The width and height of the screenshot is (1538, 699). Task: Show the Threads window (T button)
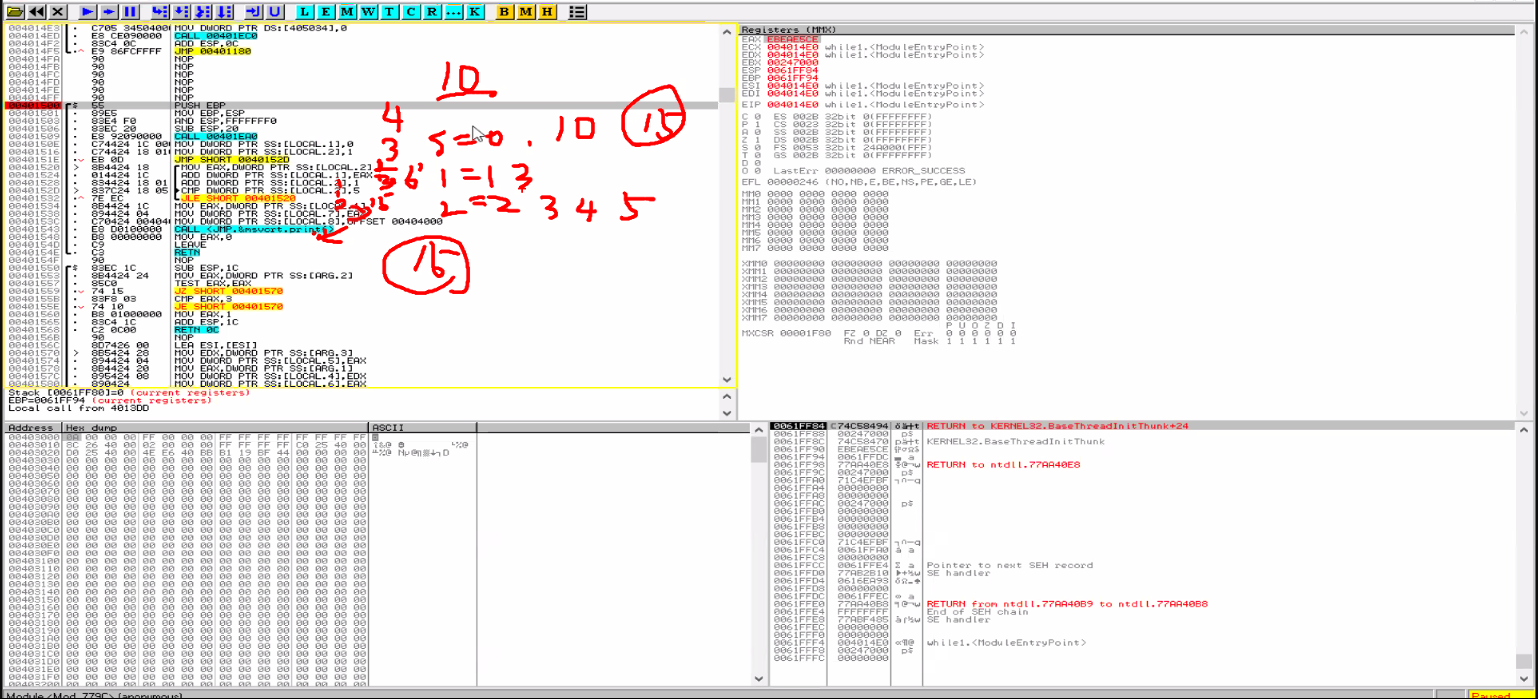click(388, 11)
